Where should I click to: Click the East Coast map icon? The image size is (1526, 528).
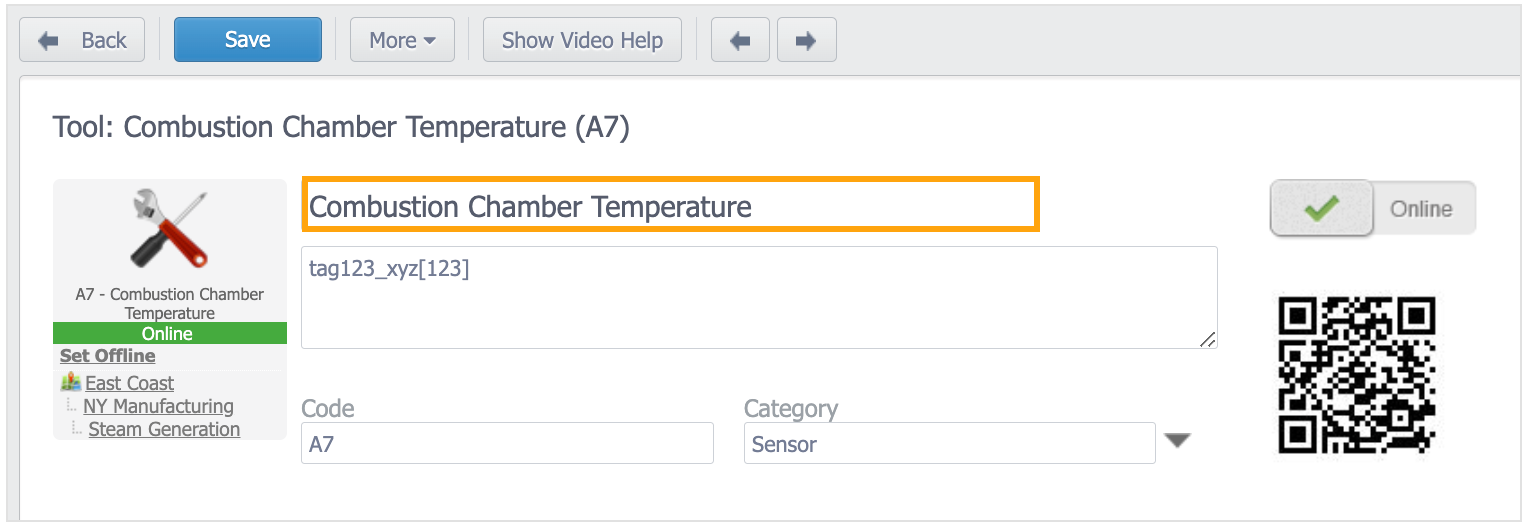(70, 382)
